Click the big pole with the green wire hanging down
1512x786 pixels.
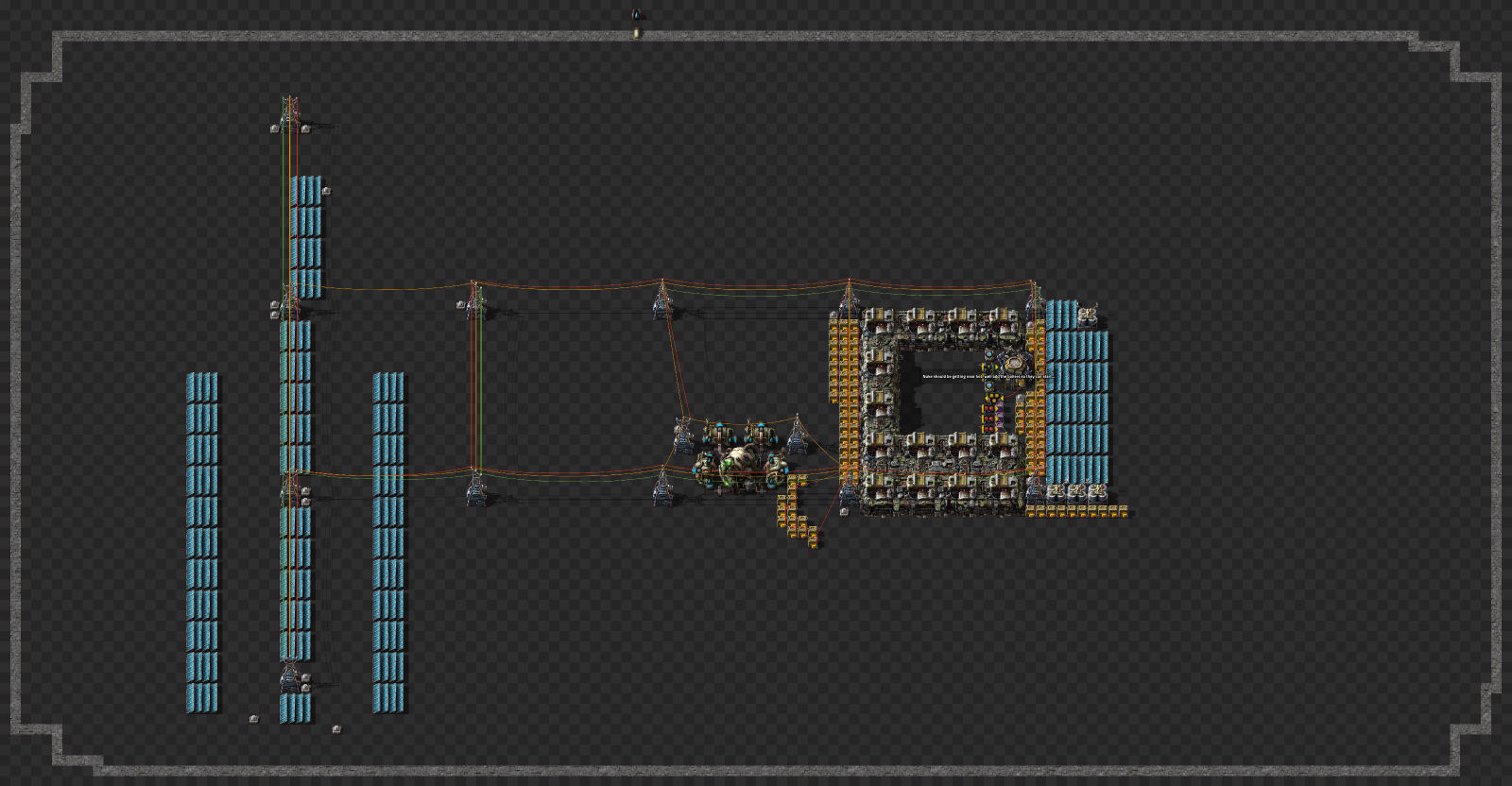(x=475, y=300)
